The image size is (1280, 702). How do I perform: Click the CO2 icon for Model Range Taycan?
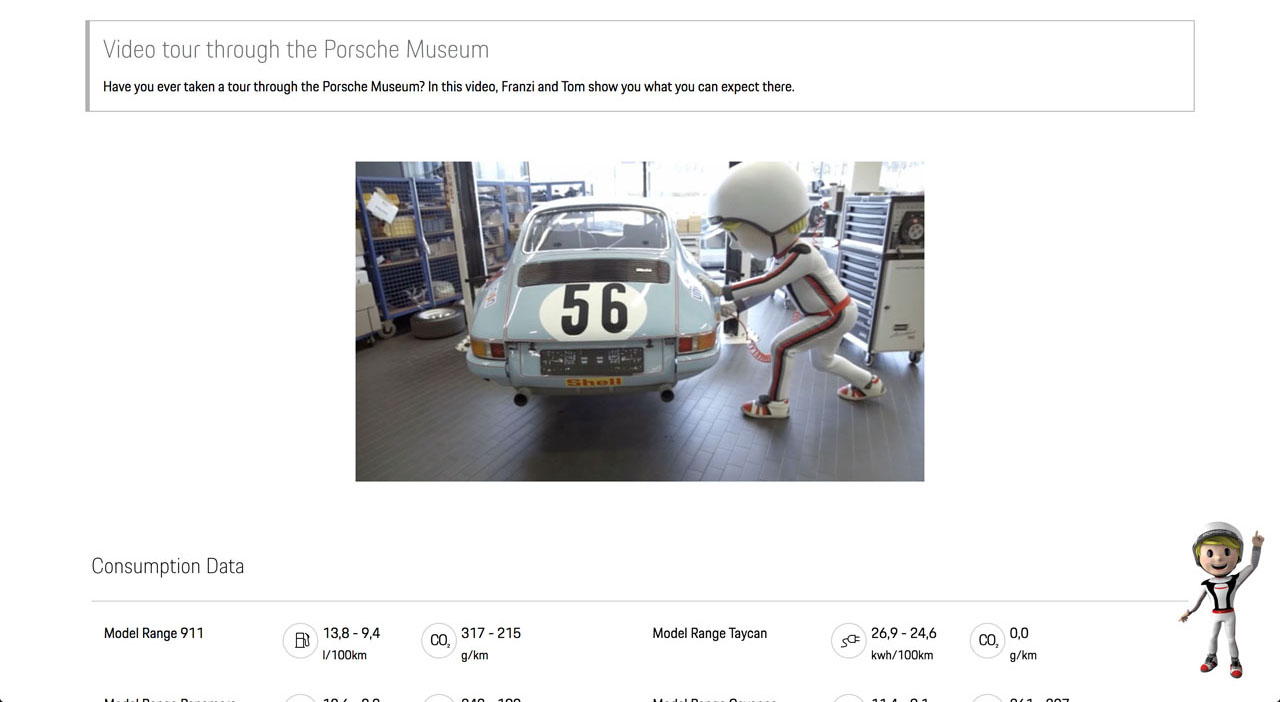point(987,641)
